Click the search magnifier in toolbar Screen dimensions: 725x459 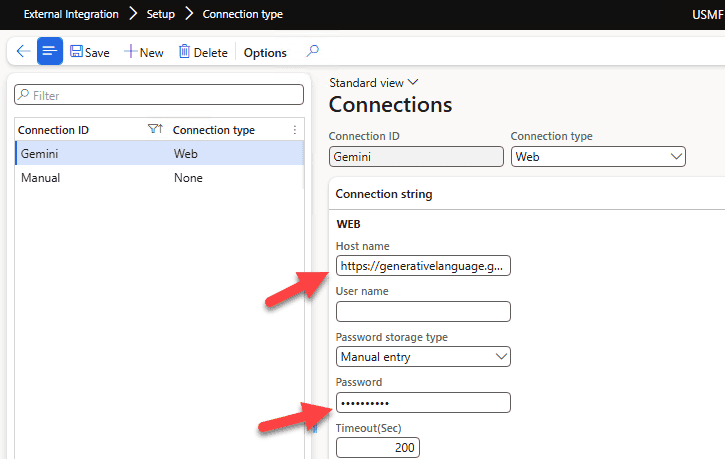tap(313, 52)
